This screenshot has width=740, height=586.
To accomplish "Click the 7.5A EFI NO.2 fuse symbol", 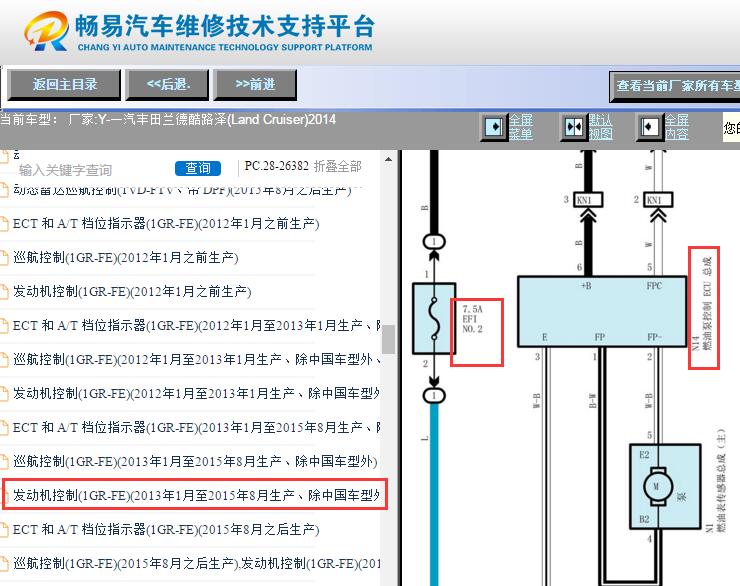I will pos(434,318).
